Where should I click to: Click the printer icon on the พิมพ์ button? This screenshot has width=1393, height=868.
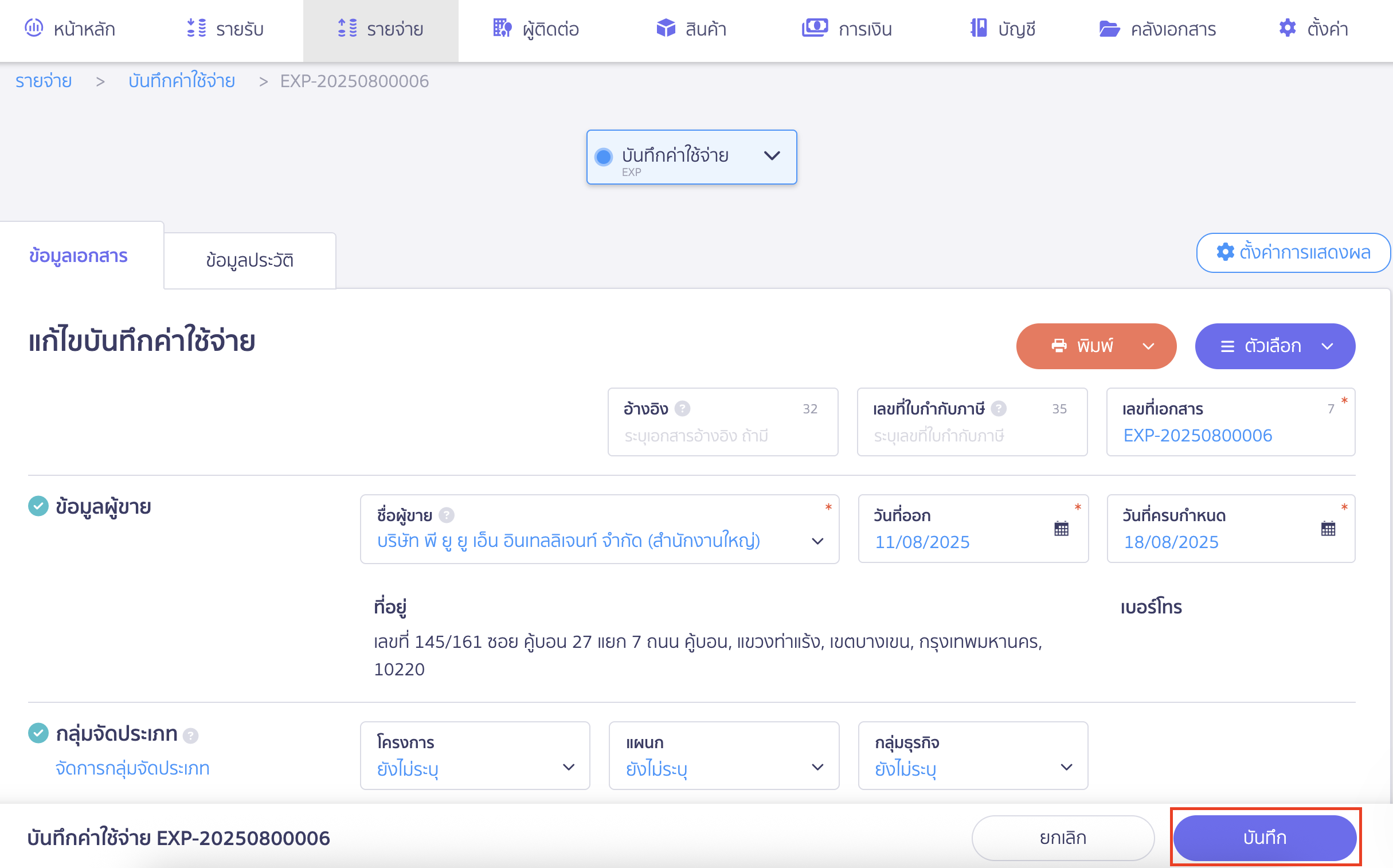click(1059, 346)
